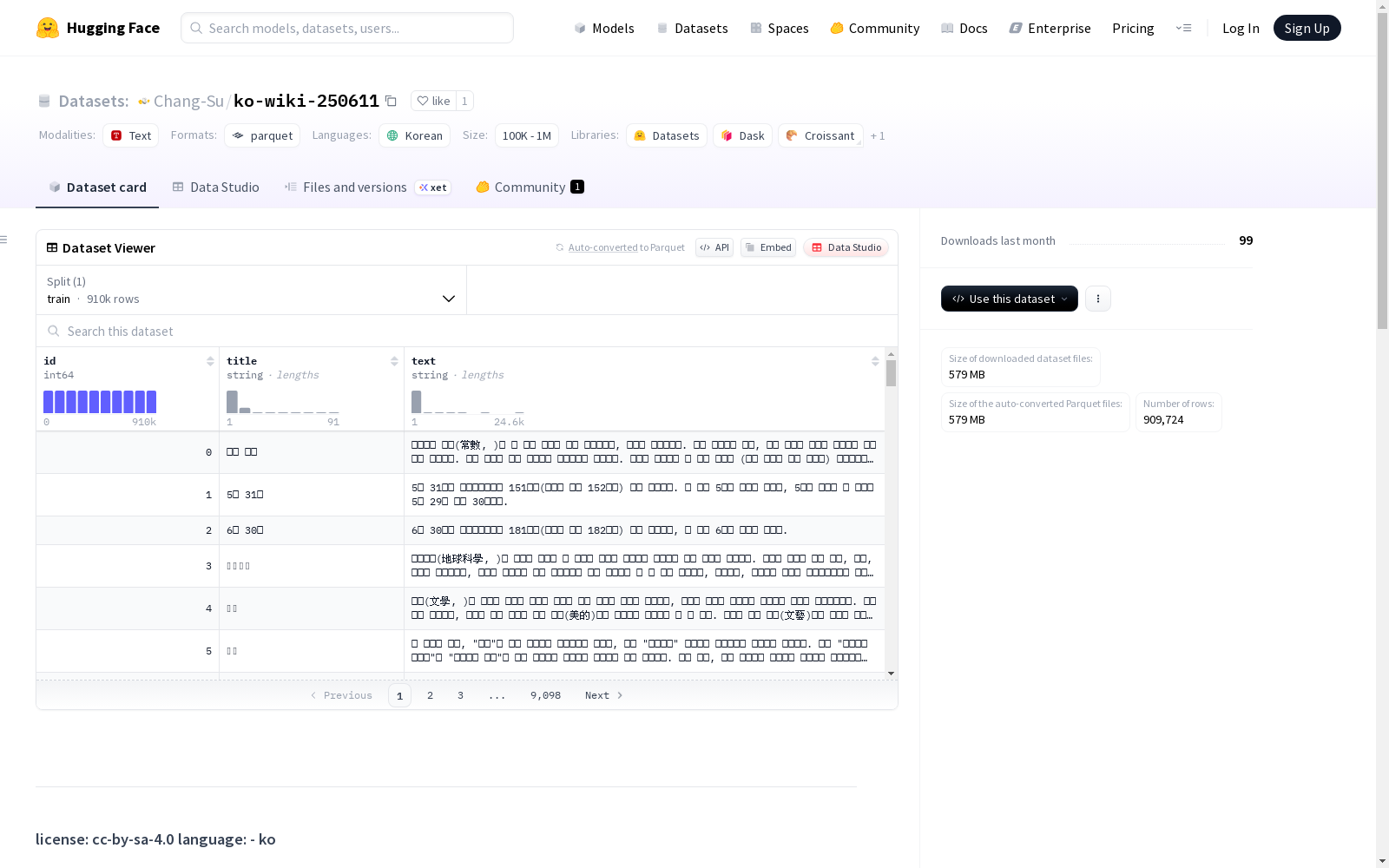Click the three-dot more options button
1389x868 pixels.
(1097, 299)
